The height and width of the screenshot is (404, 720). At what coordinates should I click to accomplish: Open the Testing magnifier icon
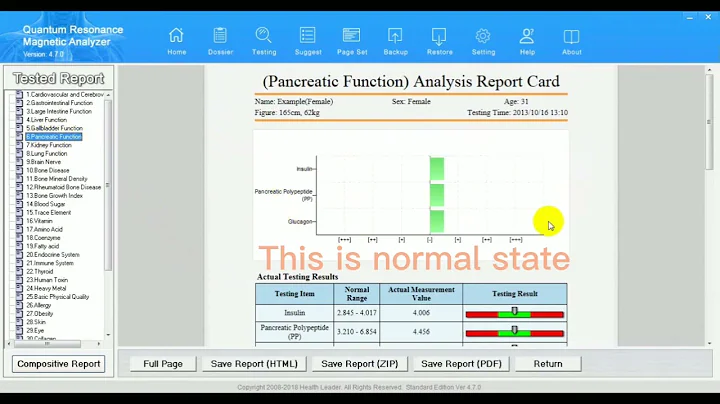tap(264, 36)
